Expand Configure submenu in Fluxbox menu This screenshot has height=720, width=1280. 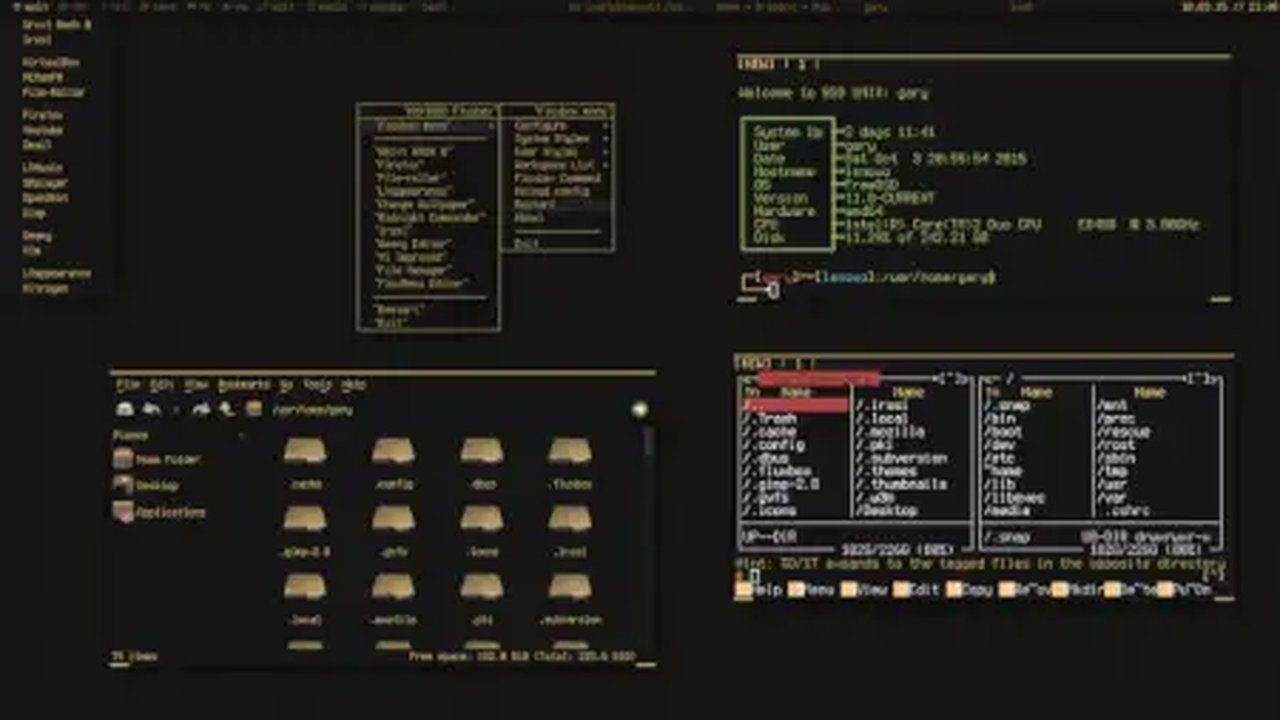tap(556, 126)
